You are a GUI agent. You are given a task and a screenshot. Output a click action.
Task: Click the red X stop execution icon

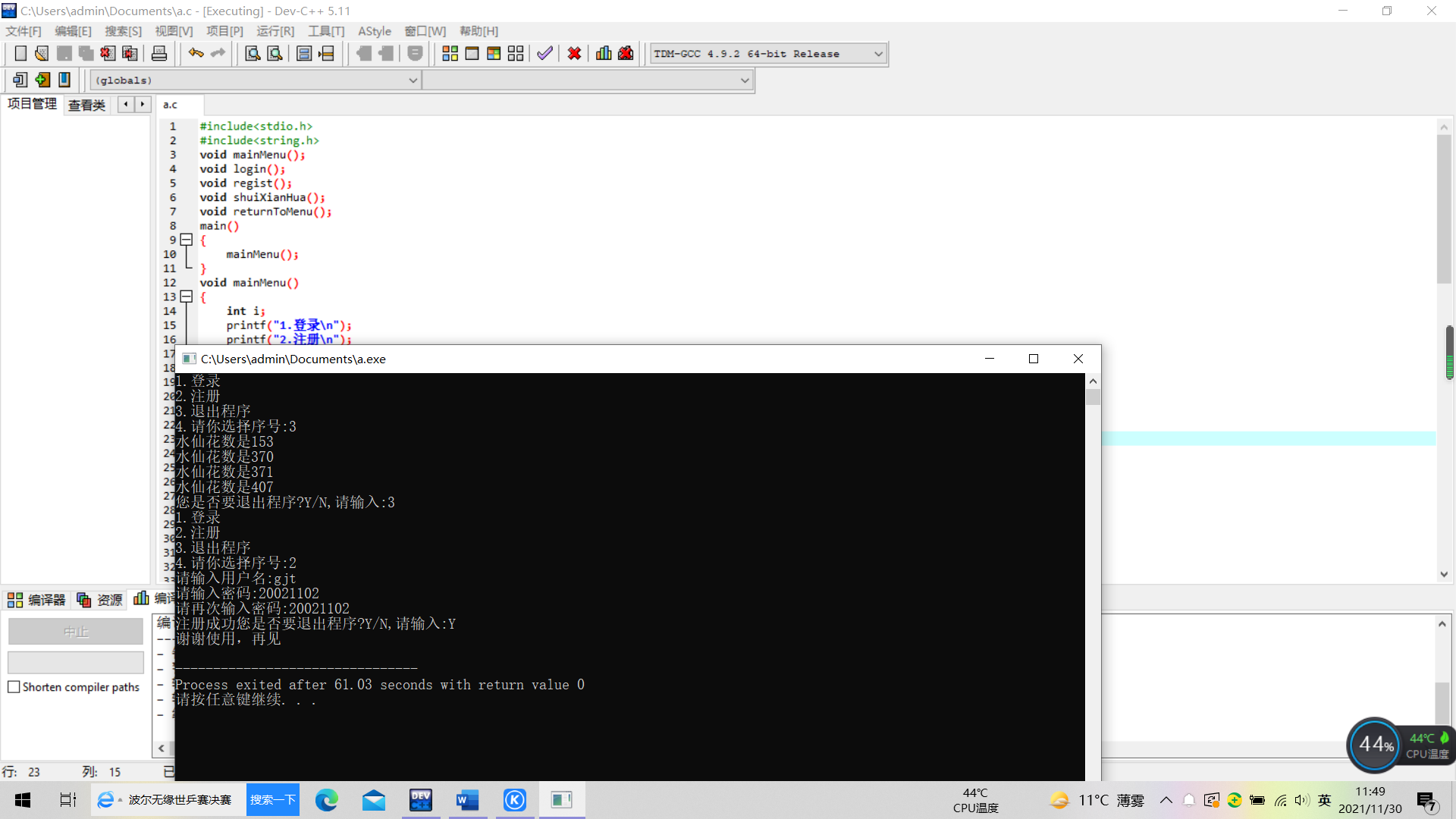coord(574,54)
